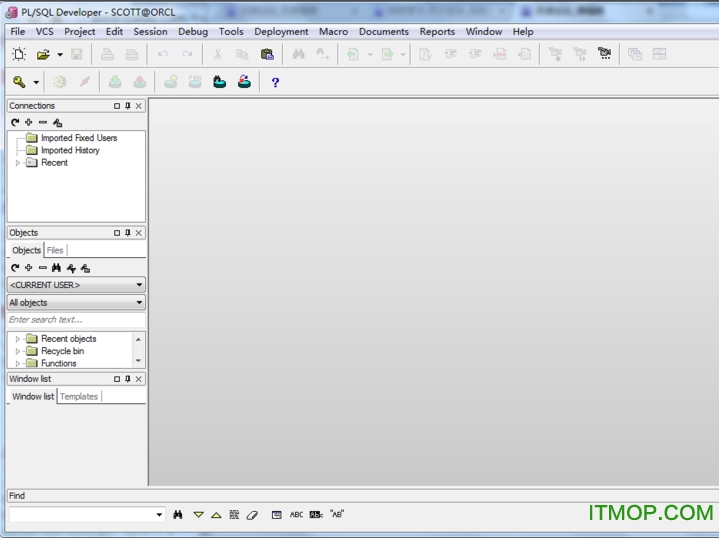Open the Debug menu
719x538 pixels.
coord(193,32)
